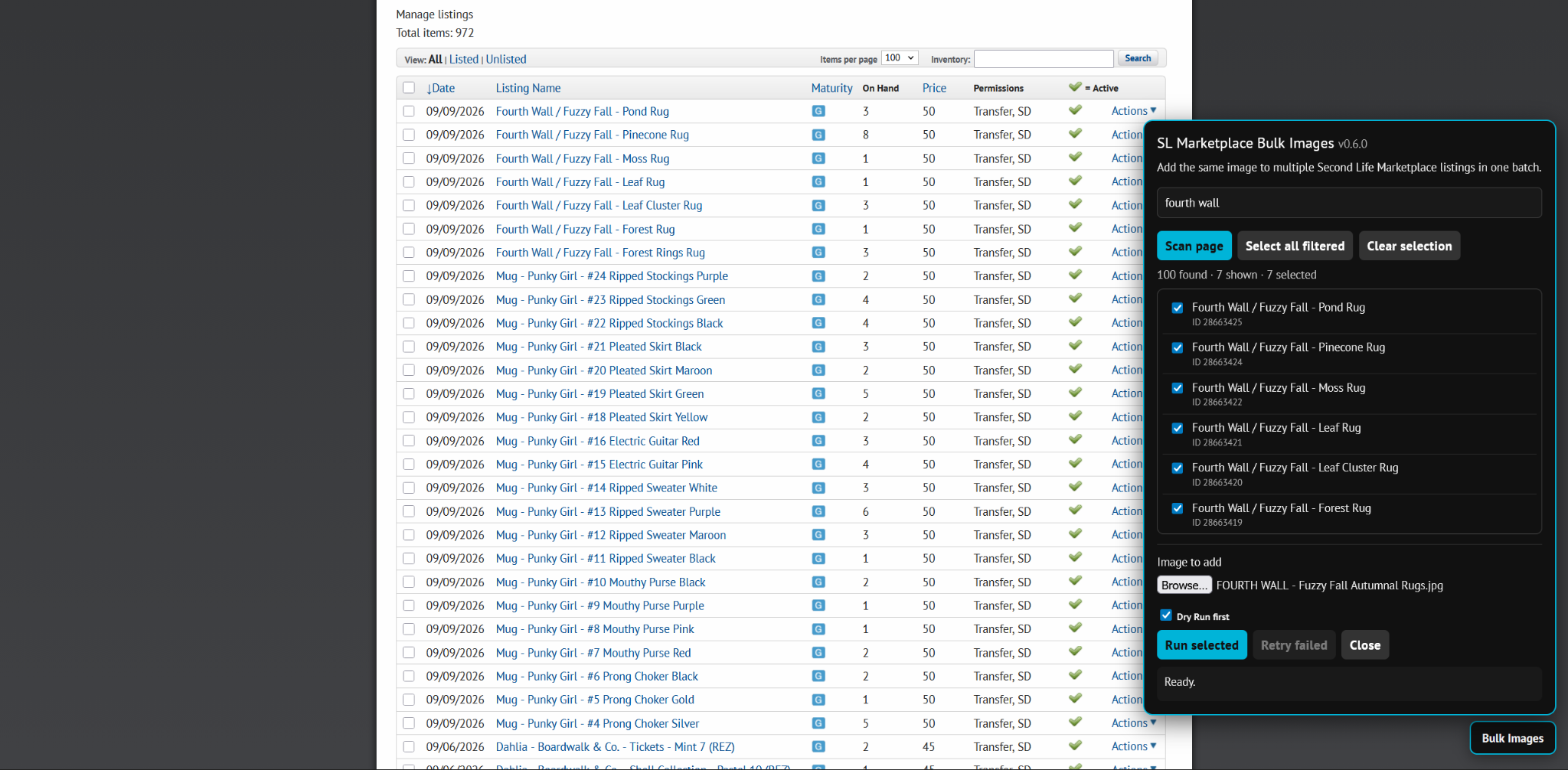Click the floating Bulk Images button
The height and width of the screenshot is (770, 1568).
1512,738
